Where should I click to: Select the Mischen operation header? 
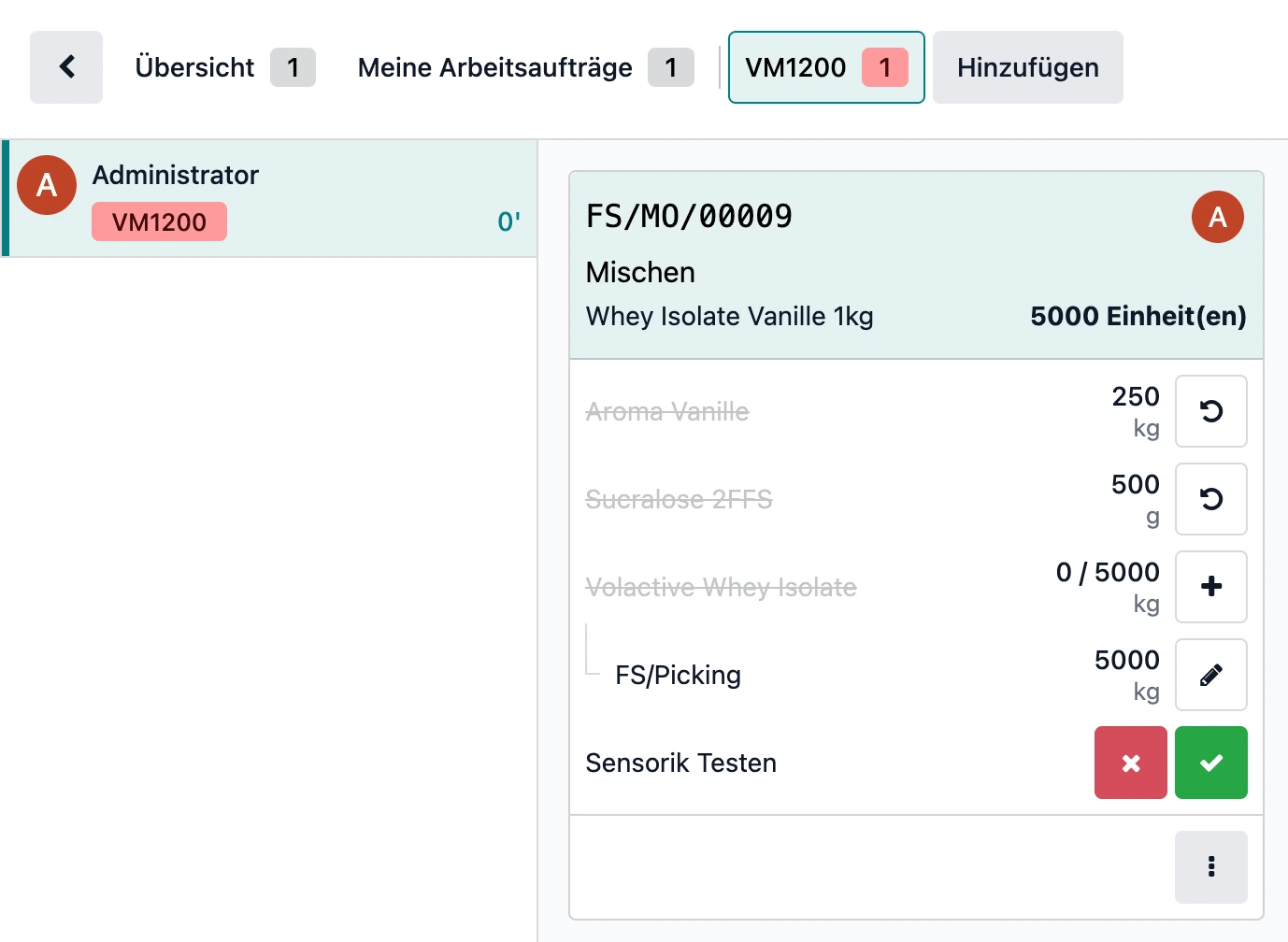click(x=640, y=272)
